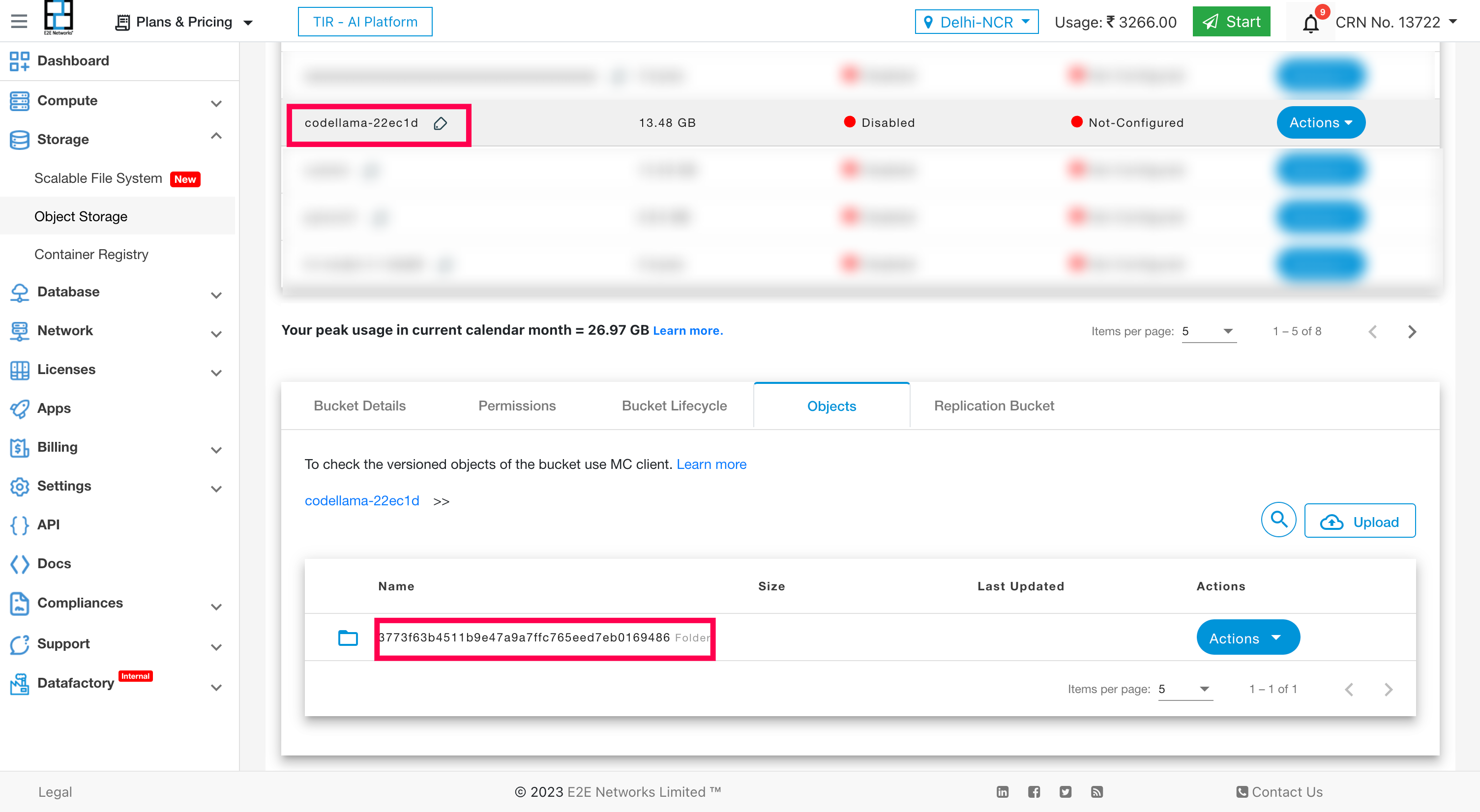Click the Settings gear icon
The height and width of the screenshot is (812, 1480).
click(20, 487)
